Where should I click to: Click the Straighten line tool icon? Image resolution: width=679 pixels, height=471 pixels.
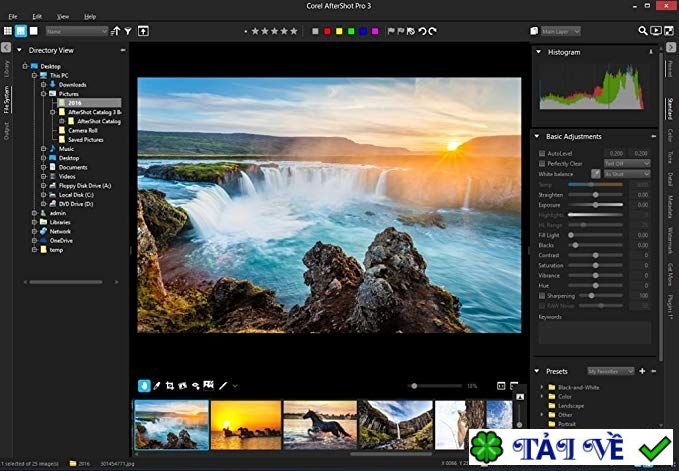pyautogui.click(x=223, y=385)
